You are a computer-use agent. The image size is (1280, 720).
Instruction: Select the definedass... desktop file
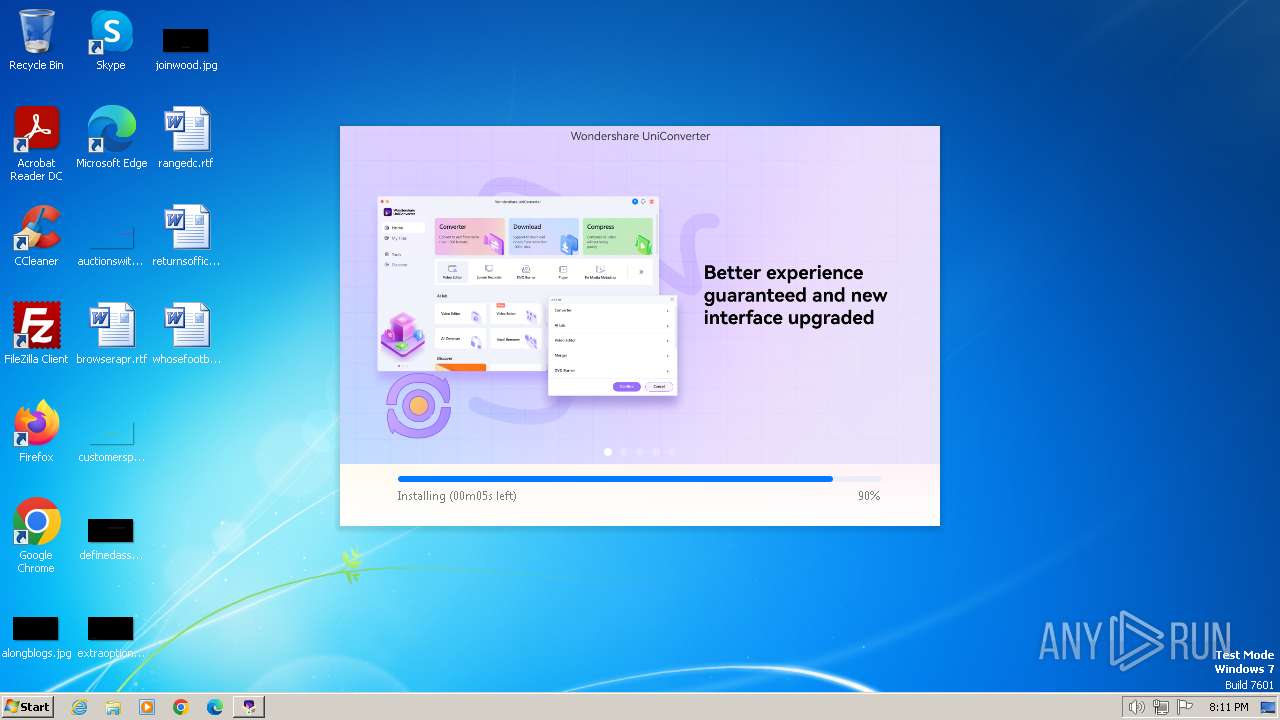[x=111, y=540]
